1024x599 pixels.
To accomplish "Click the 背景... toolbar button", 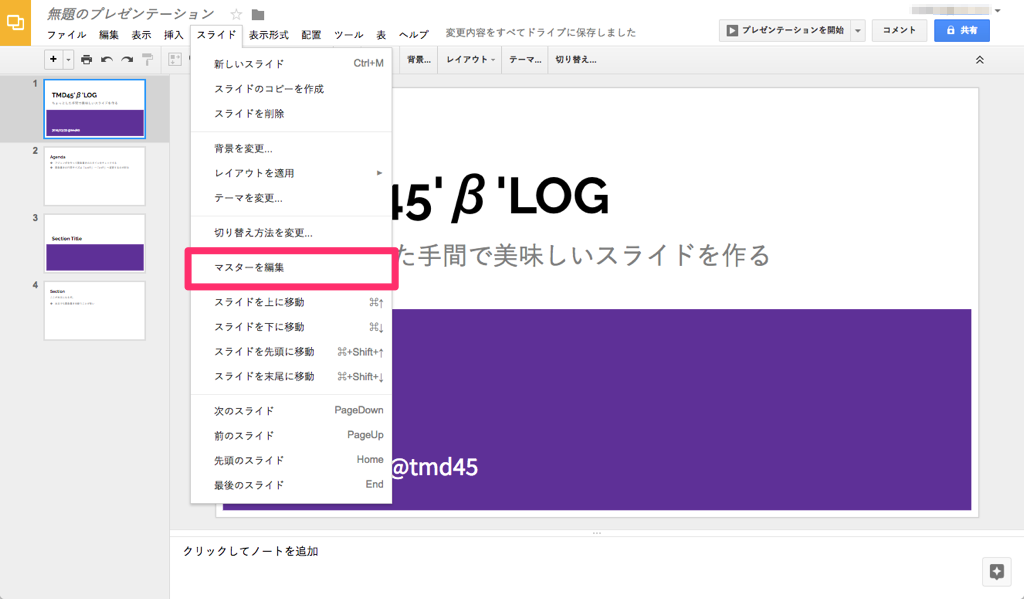I will pos(419,59).
